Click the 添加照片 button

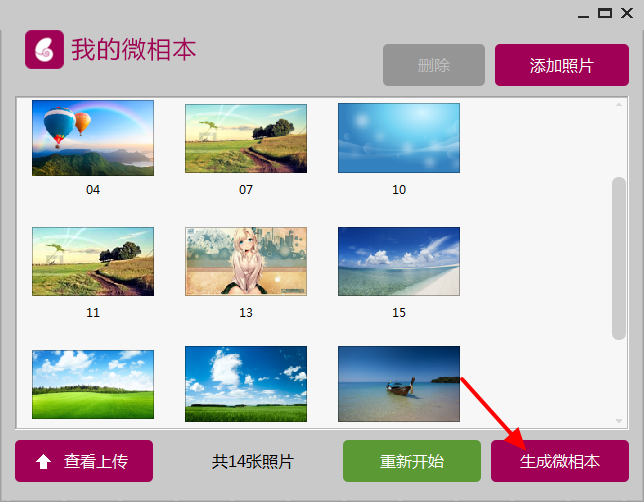561,65
